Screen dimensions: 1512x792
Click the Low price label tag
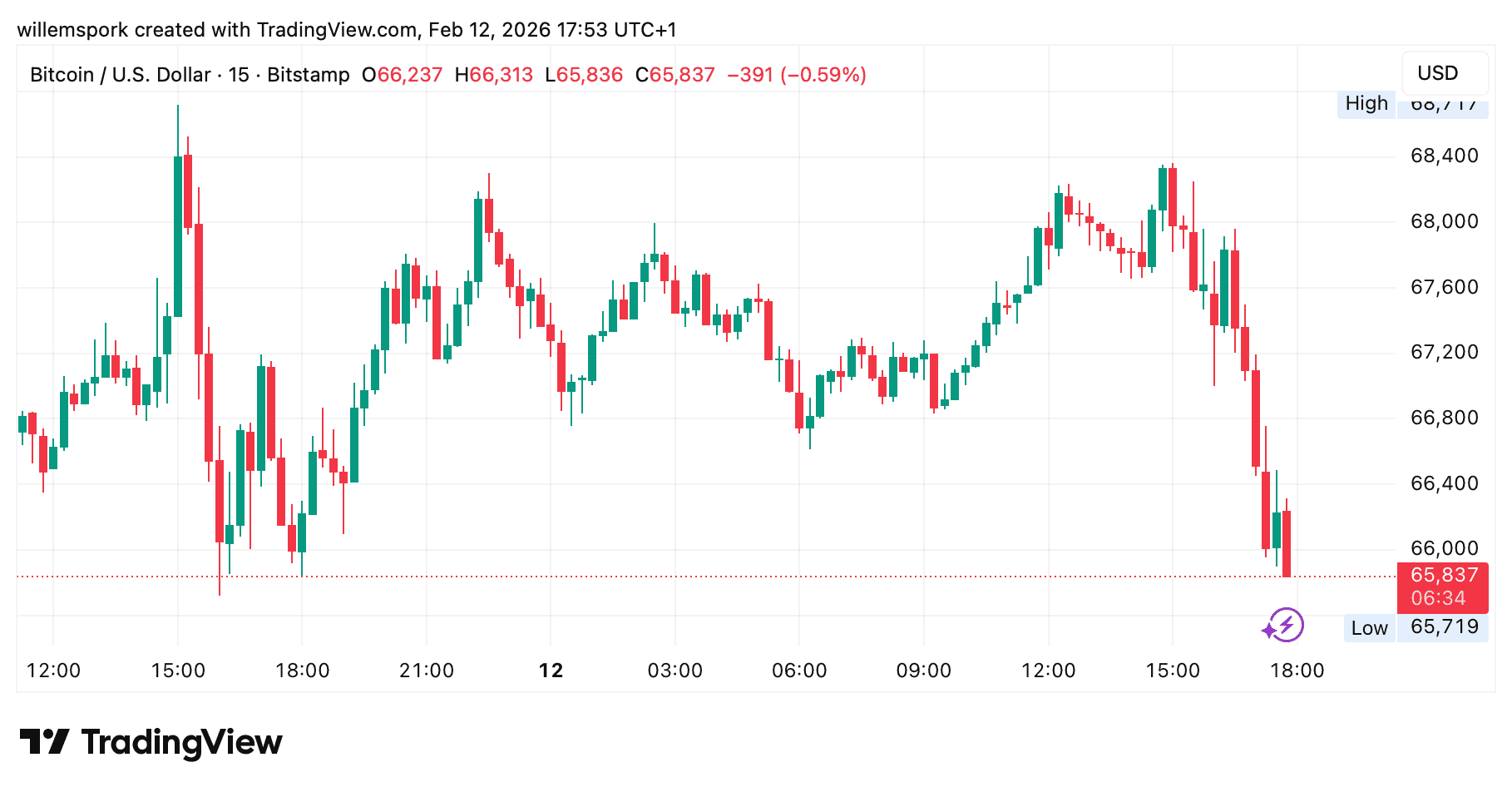[1369, 628]
